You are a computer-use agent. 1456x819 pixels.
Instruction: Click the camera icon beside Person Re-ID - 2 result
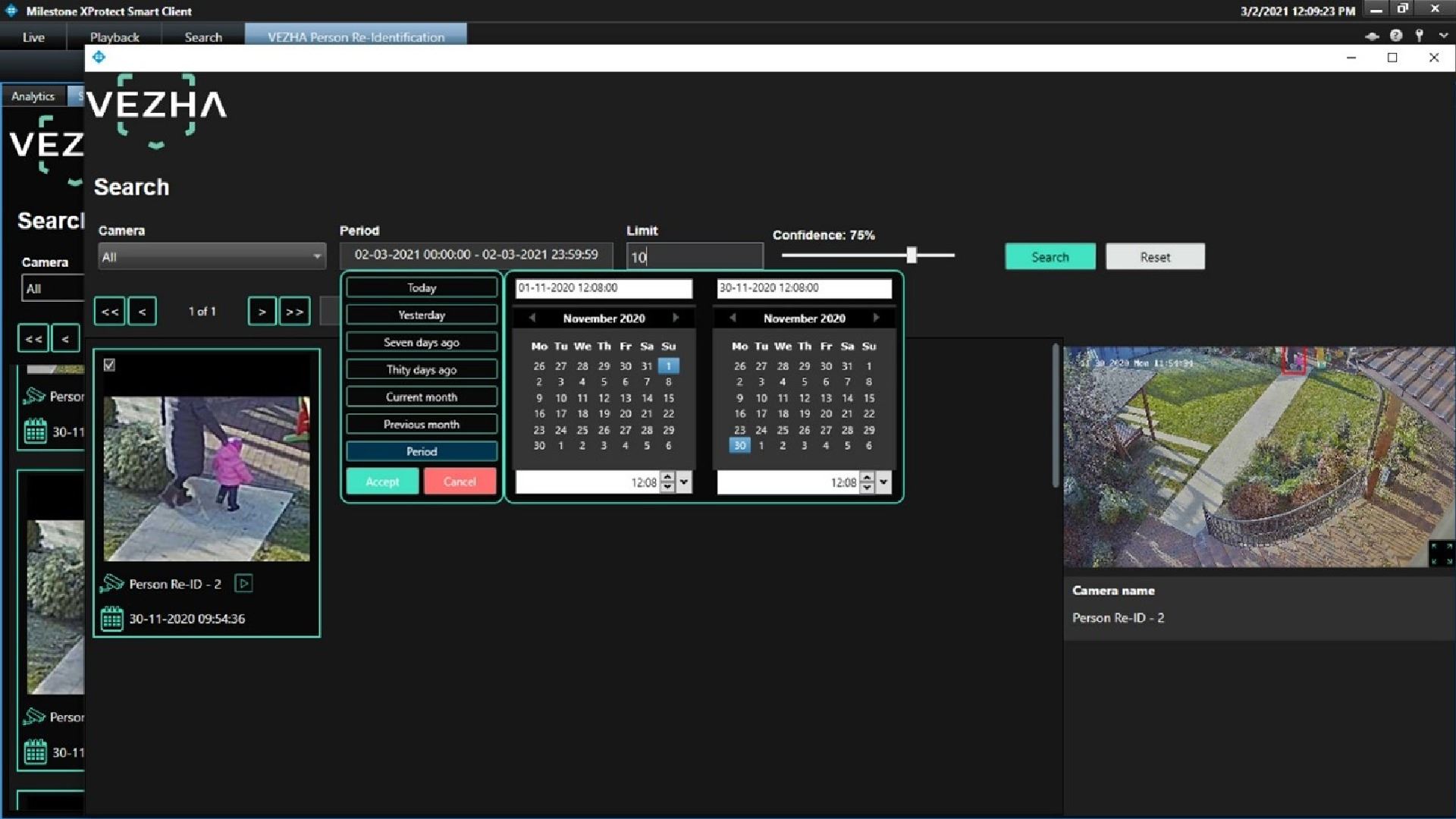111,583
